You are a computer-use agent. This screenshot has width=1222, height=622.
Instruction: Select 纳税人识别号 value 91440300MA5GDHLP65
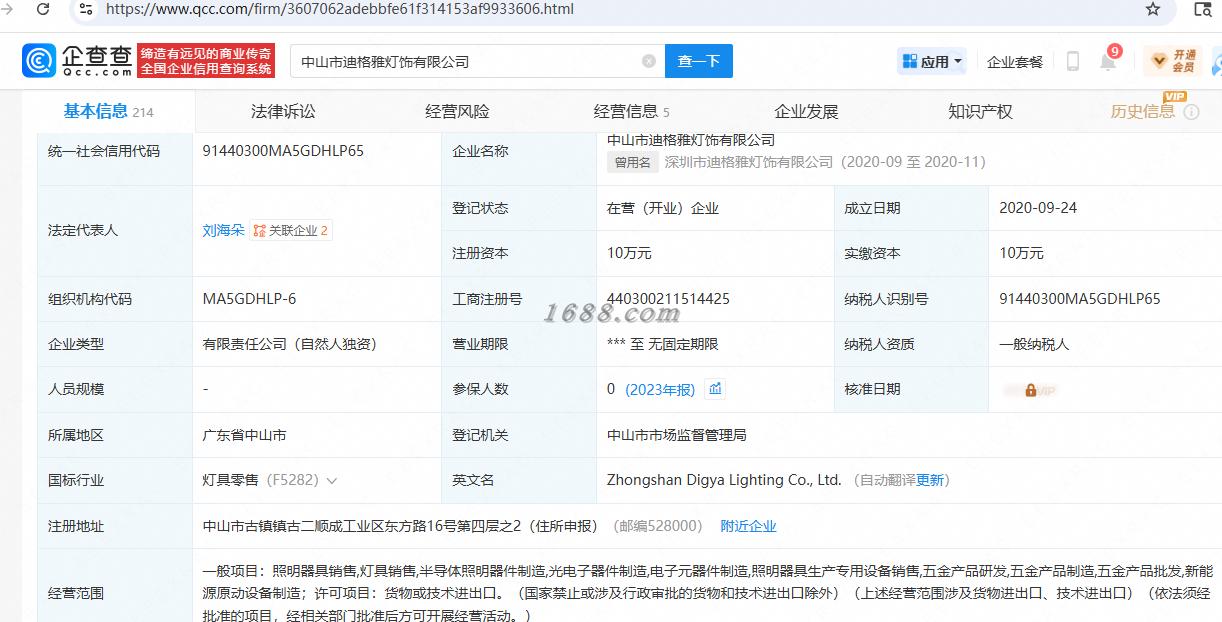point(1080,299)
